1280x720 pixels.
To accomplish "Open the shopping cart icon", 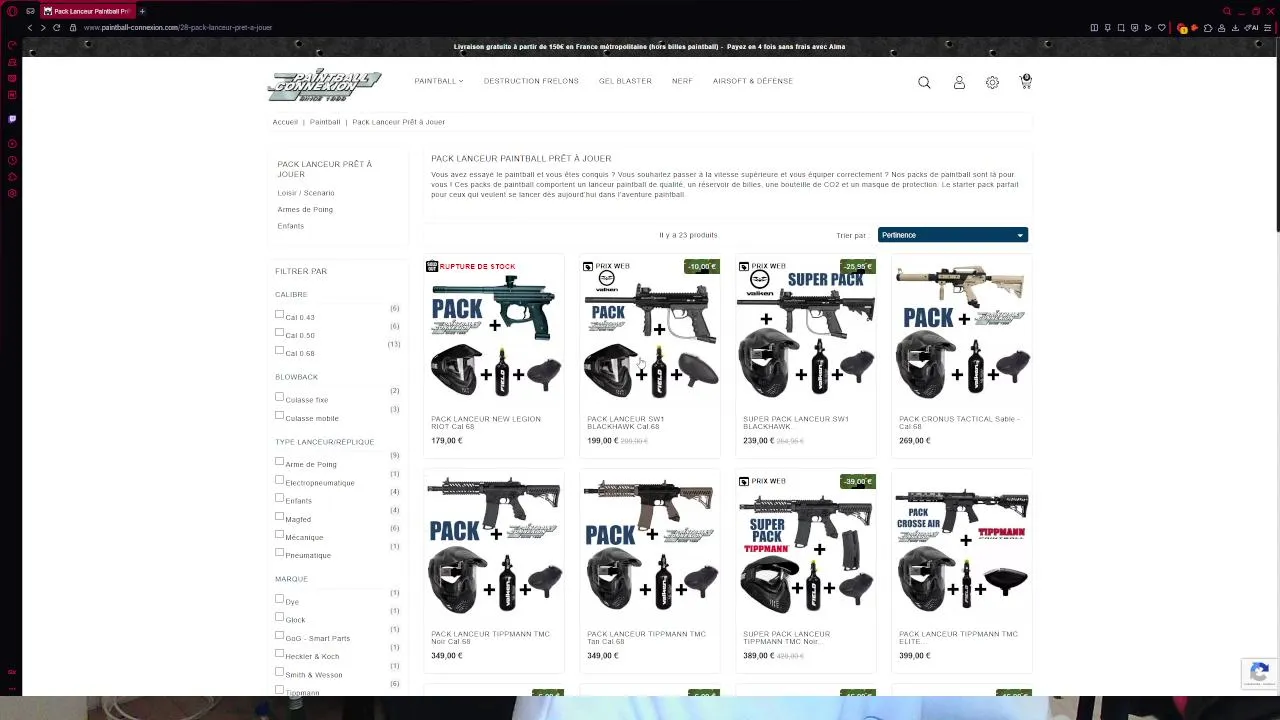I will pyautogui.click(x=1025, y=82).
